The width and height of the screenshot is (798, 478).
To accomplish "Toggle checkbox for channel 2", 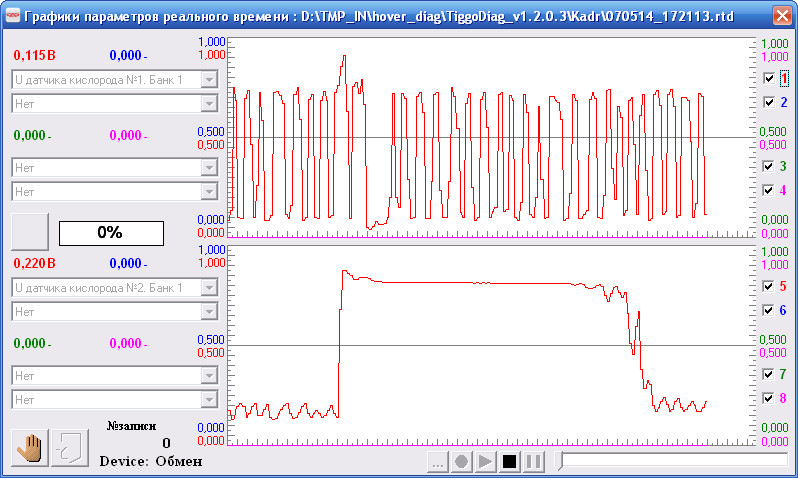I will coord(768,102).
